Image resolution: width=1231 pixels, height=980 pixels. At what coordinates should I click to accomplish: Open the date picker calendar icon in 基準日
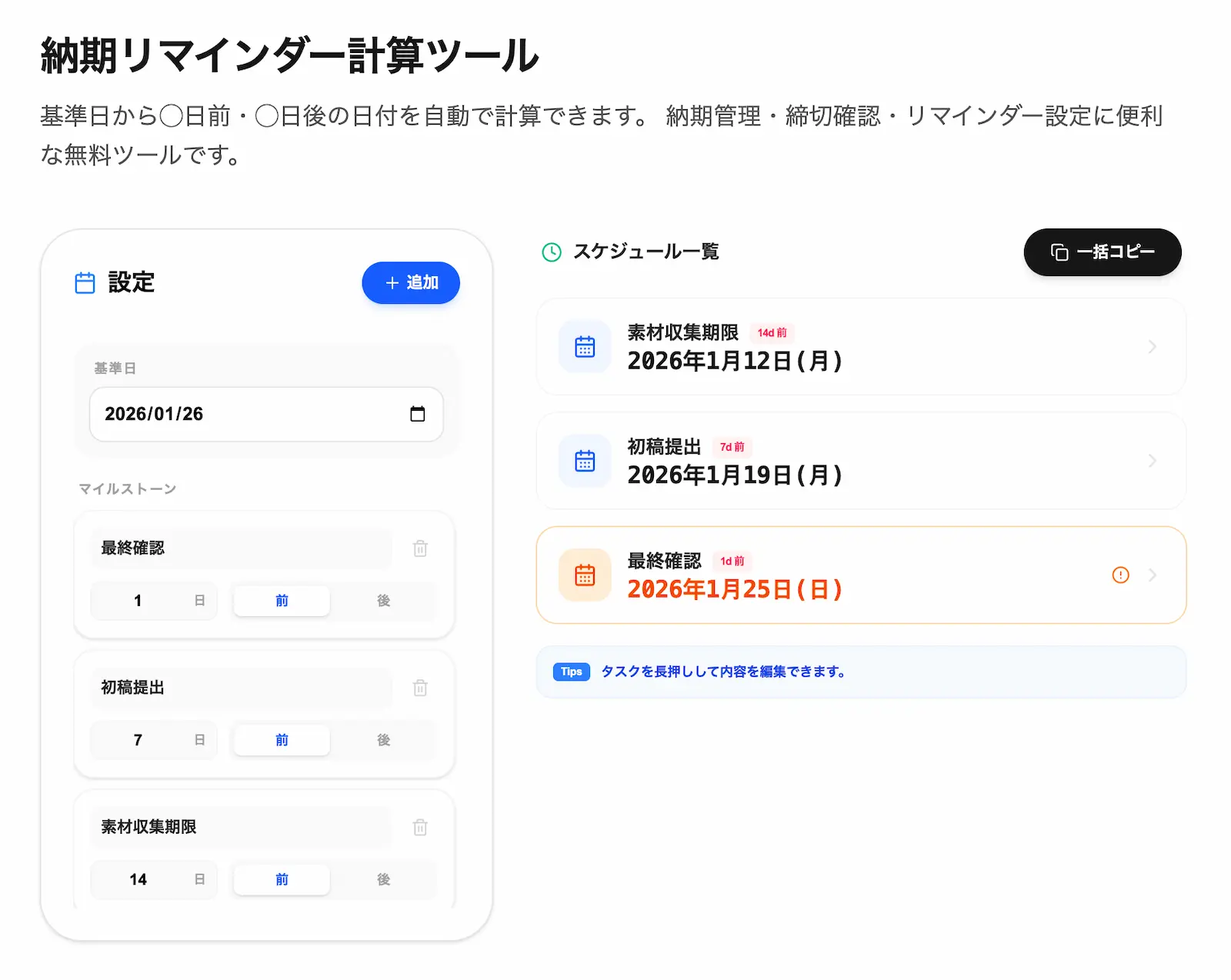tap(418, 414)
